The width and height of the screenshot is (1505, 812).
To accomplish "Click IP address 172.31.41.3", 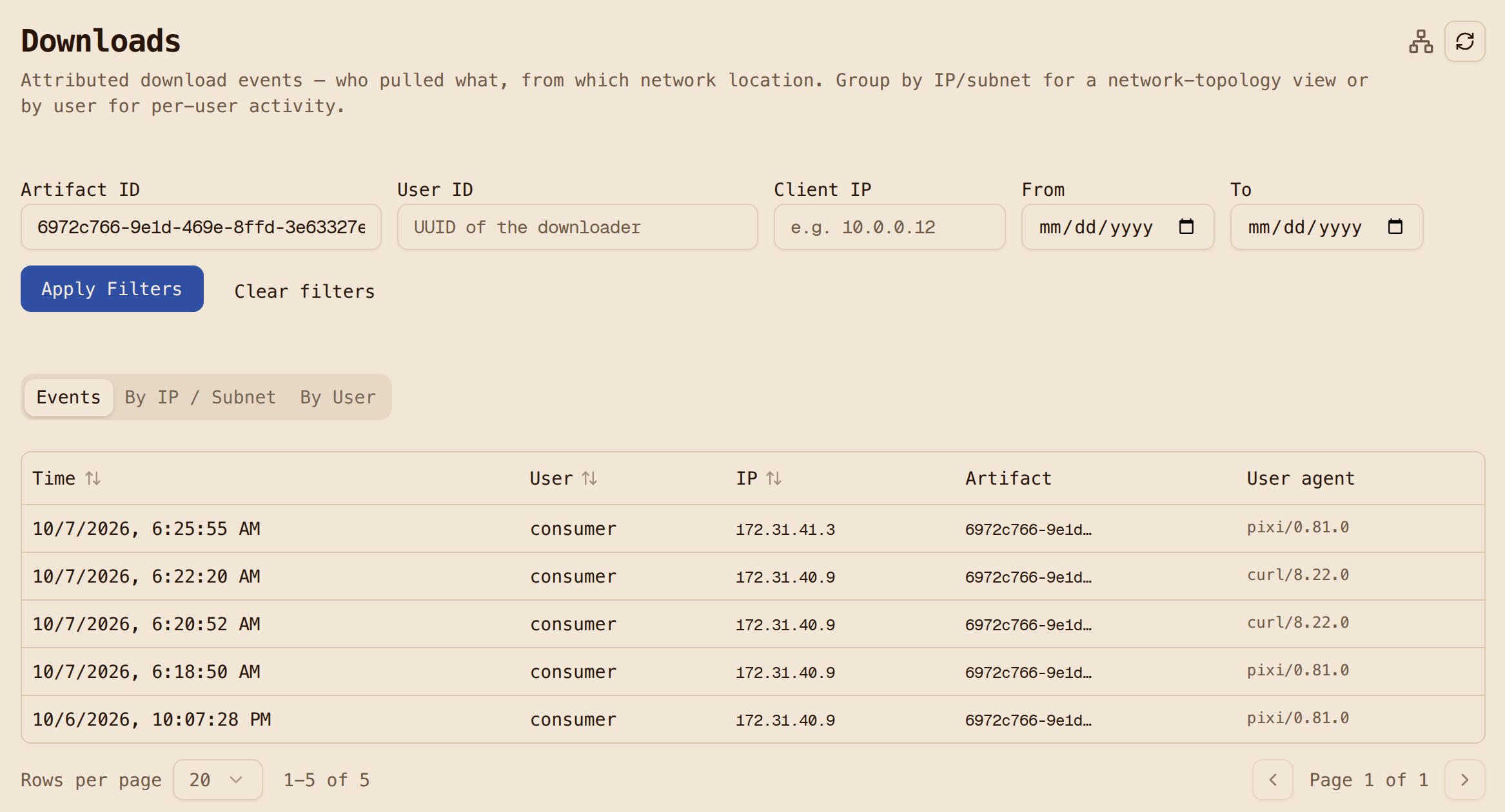I will point(785,529).
